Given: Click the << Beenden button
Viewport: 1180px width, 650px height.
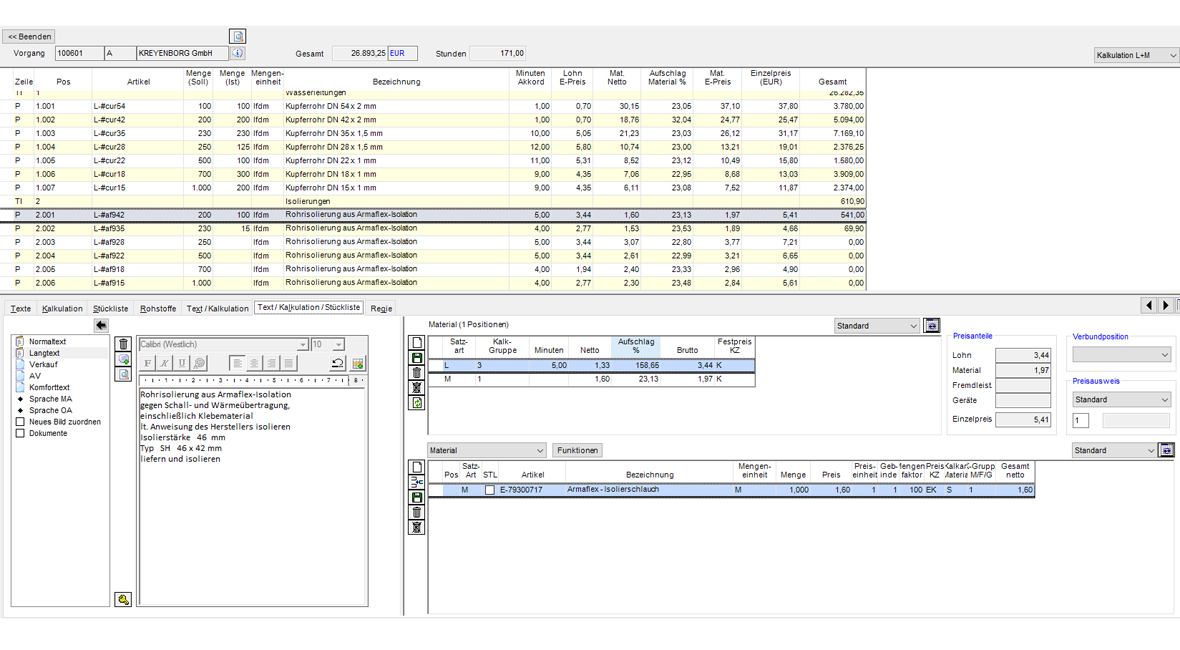Looking at the screenshot, I should 30,37.
